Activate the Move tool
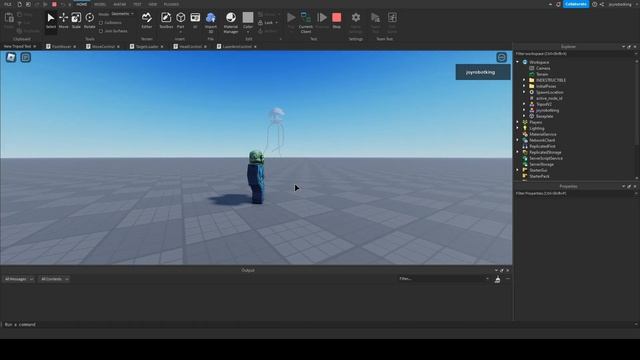This screenshot has height=360, width=640. 64,21
